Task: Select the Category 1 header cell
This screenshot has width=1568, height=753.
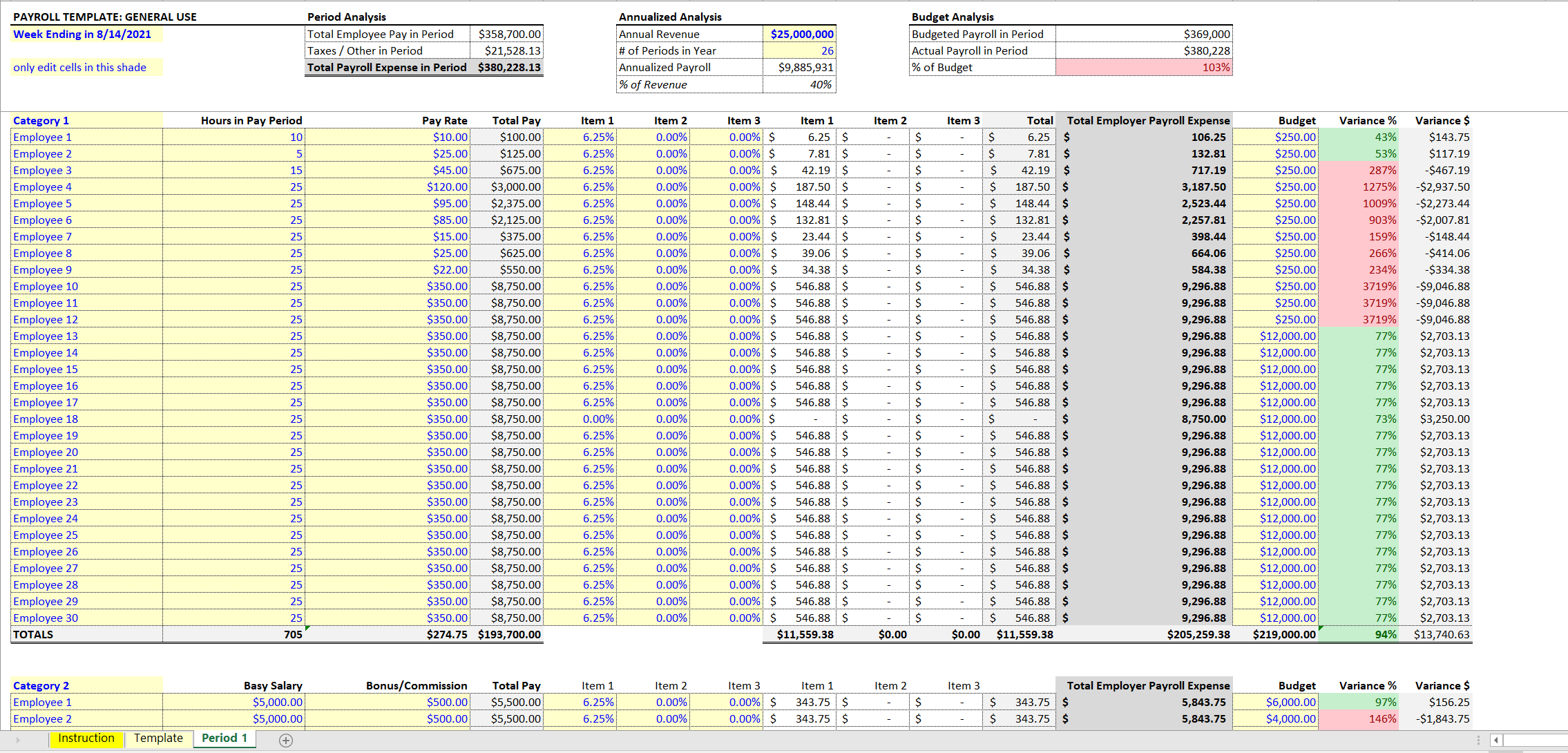Action: pos(87,120)
